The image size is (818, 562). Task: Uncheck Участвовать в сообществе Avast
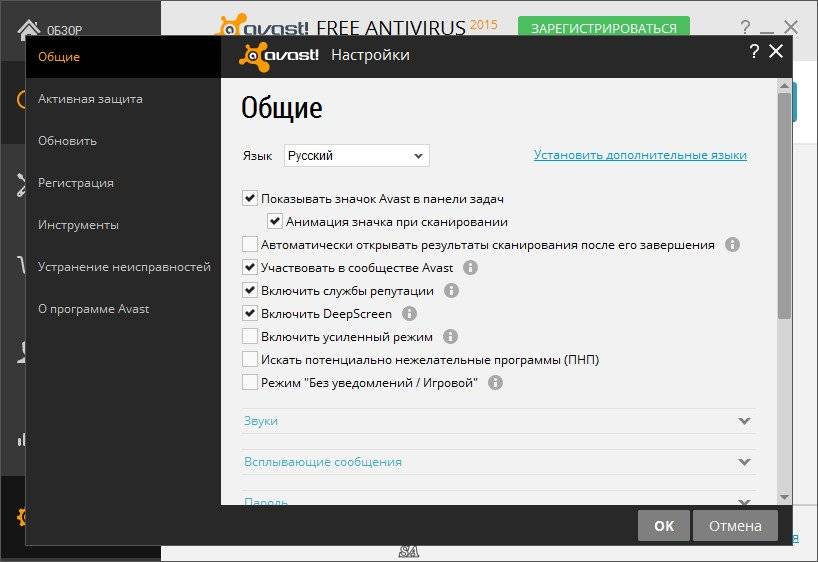250,268
